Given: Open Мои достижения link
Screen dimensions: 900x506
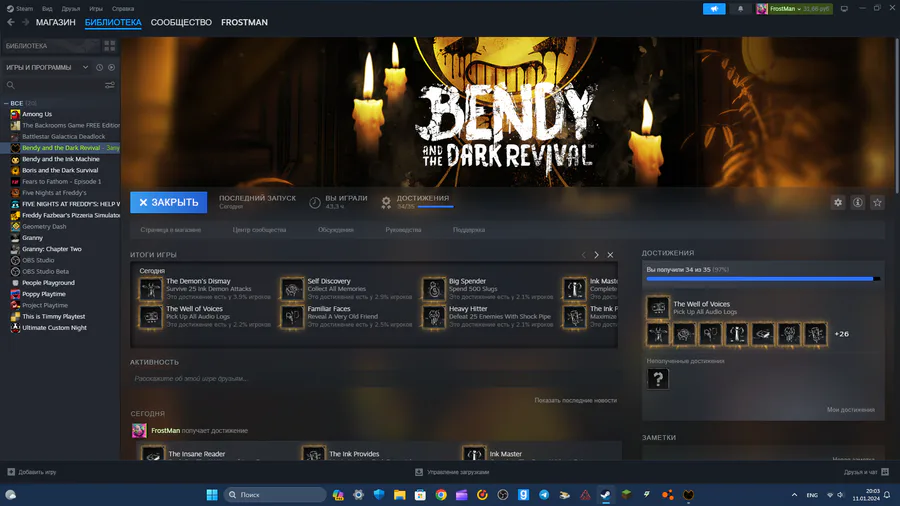Looking at the screenshot, I should pyautogui.click(x=851, y=410).
